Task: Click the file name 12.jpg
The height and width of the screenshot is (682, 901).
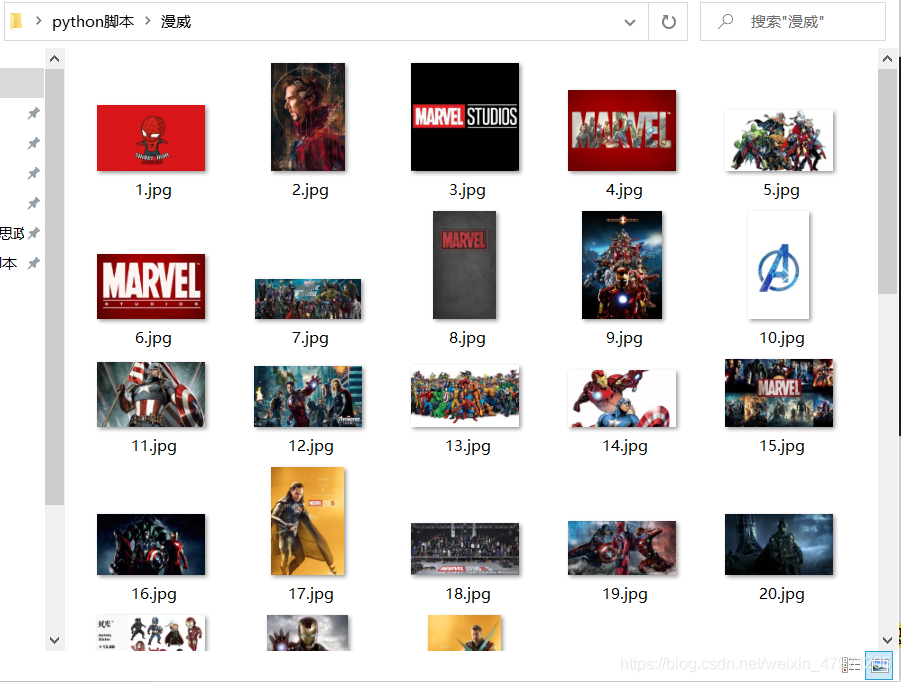Action: 311,446
